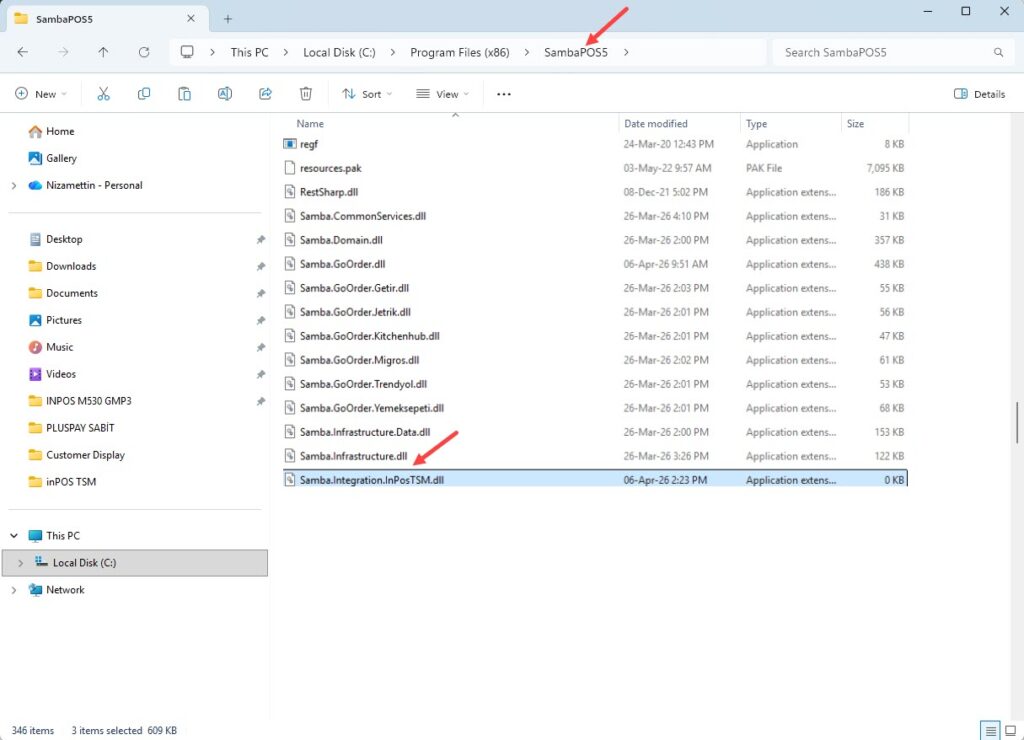Click the Paste clipboard icon

pyautogui.click(x=184, y=94)
